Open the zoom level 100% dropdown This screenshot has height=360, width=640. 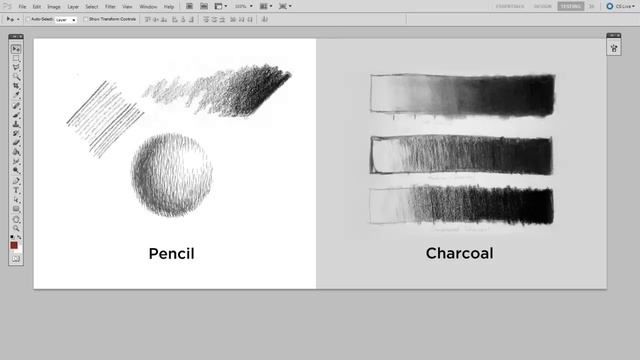[244, 6]
